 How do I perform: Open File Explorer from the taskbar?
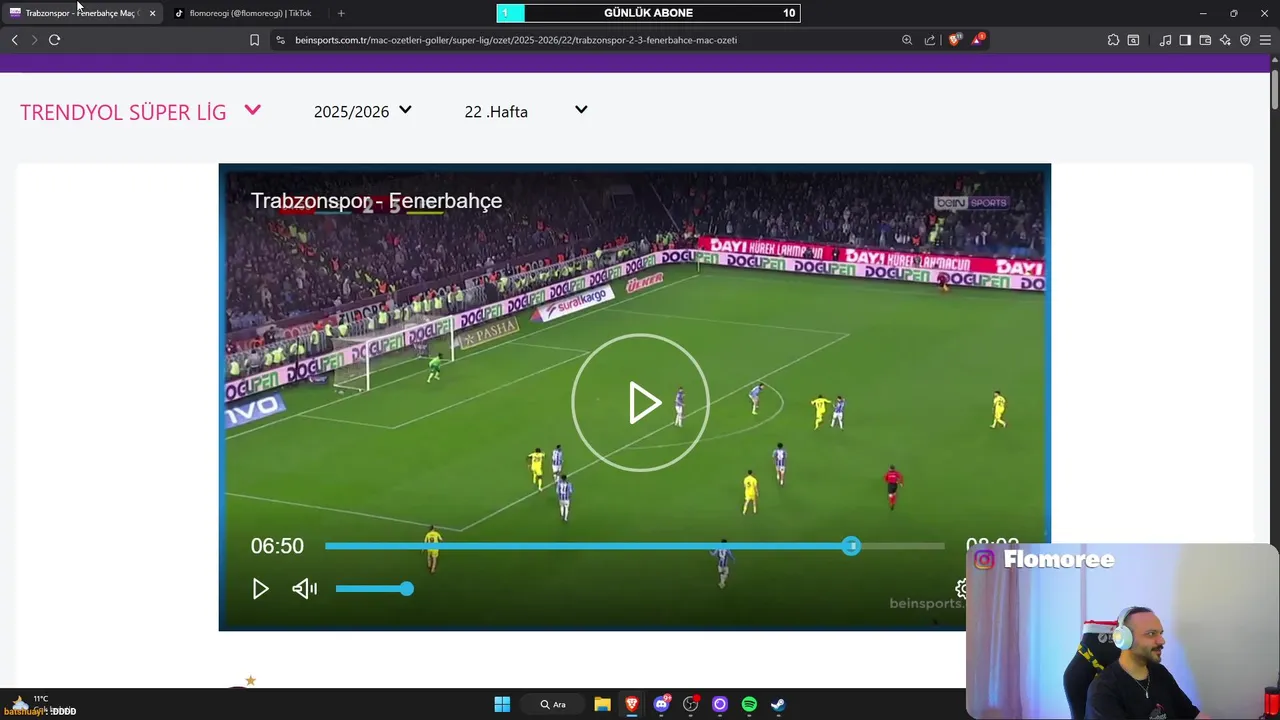coord(602,704)
